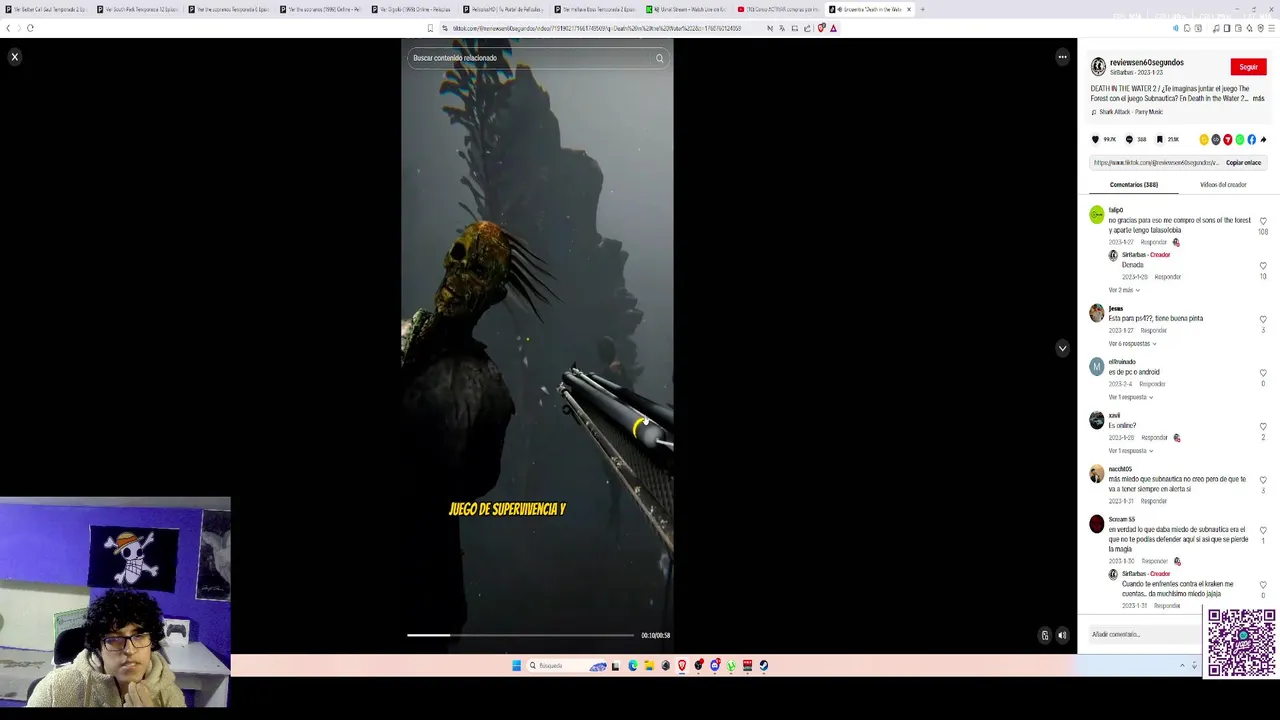1280x720 pixels.
Task: Close the TikTok video viewer with the X
Action: coord(15,57)
